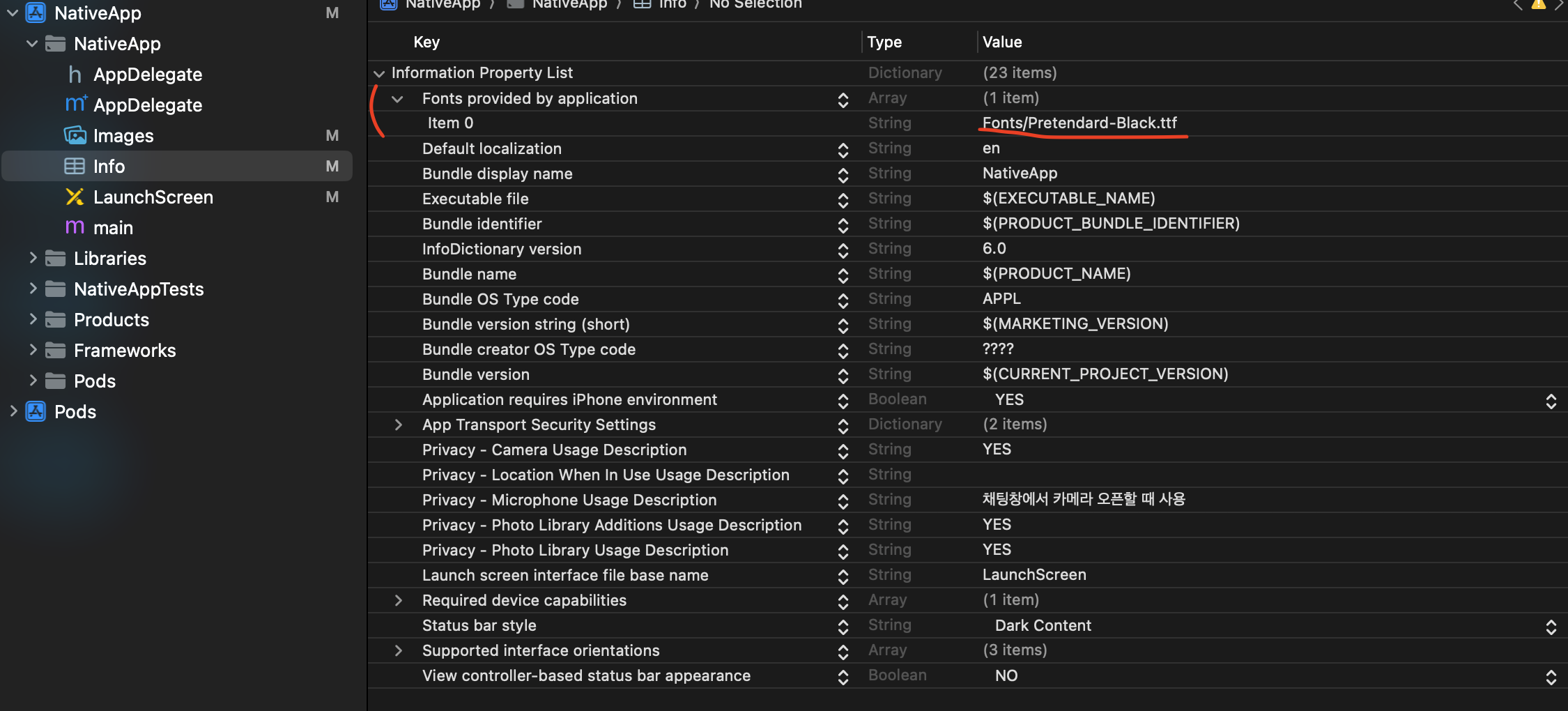Expand Required device capabilities array
This screenshot has width=1568, height=711.
pos(398,600)
